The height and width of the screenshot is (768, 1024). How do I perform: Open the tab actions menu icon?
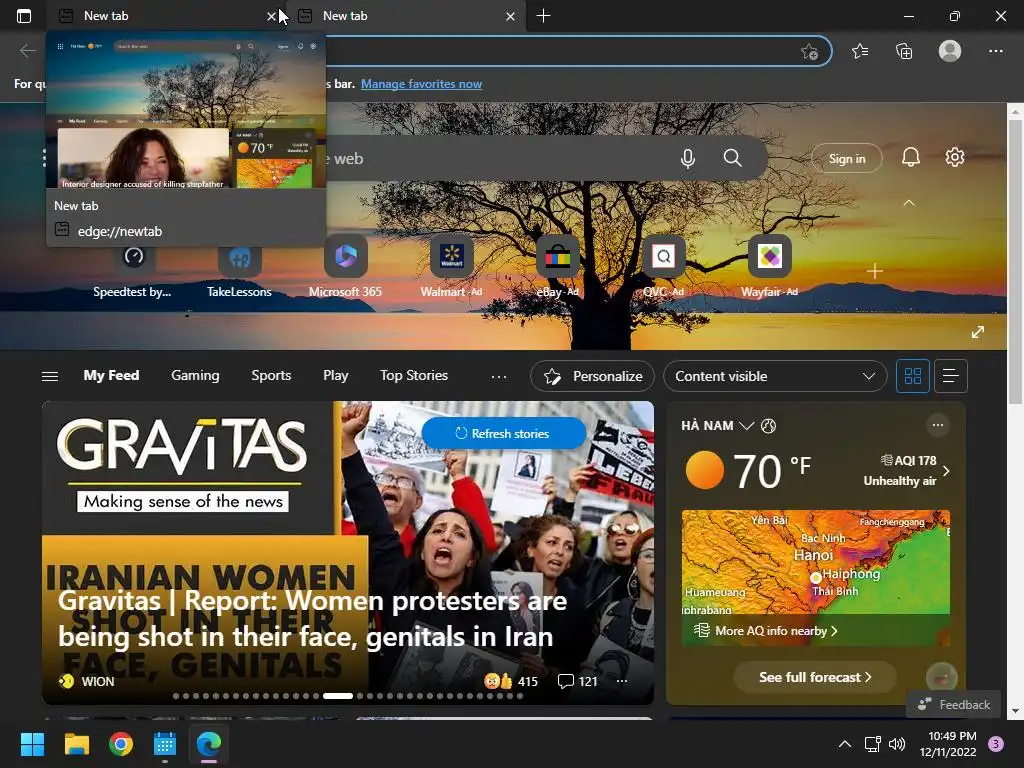click(x=24, y=16)
